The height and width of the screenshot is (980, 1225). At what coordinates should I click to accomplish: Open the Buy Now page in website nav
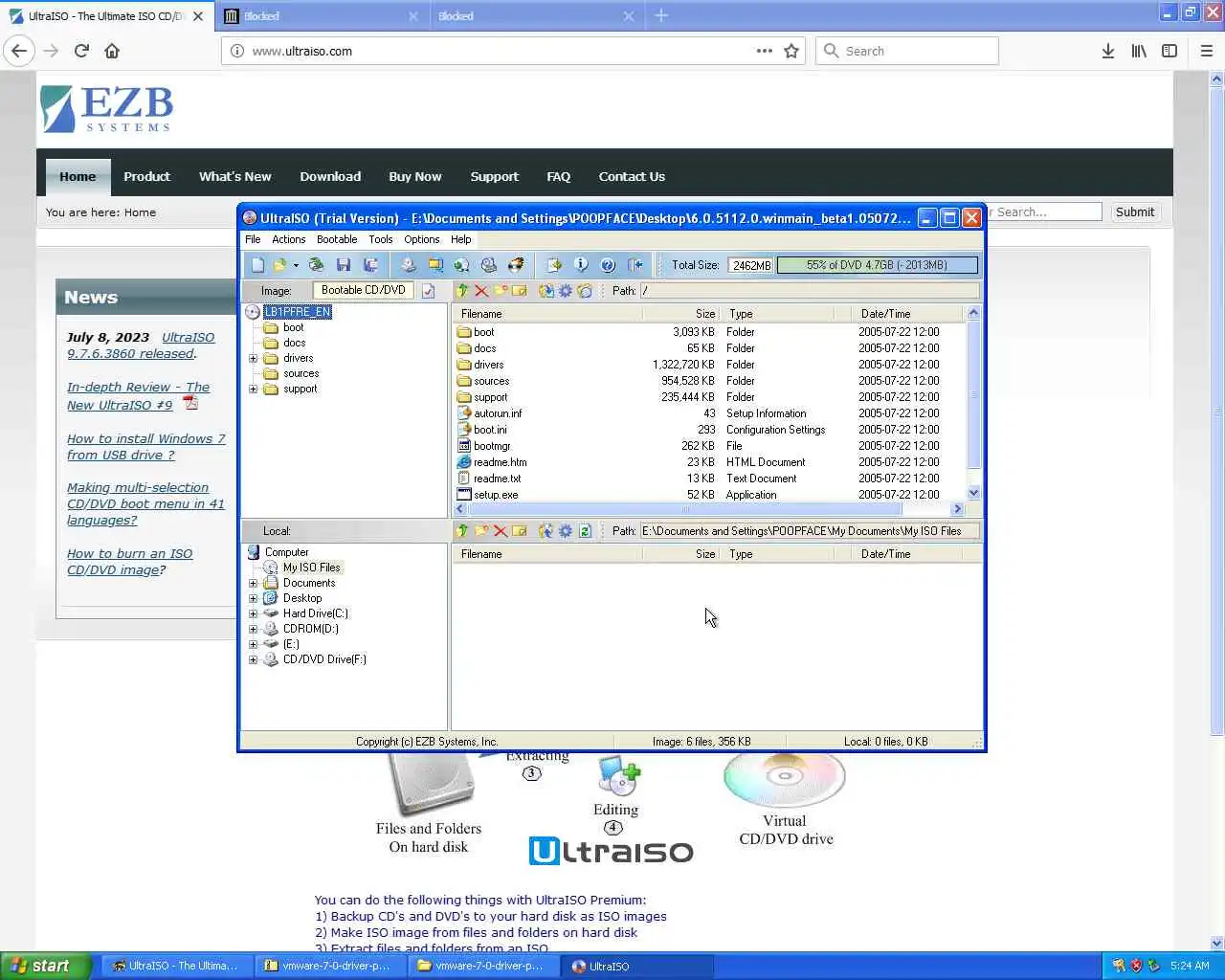pyautogui.click(x=415, y=177)
